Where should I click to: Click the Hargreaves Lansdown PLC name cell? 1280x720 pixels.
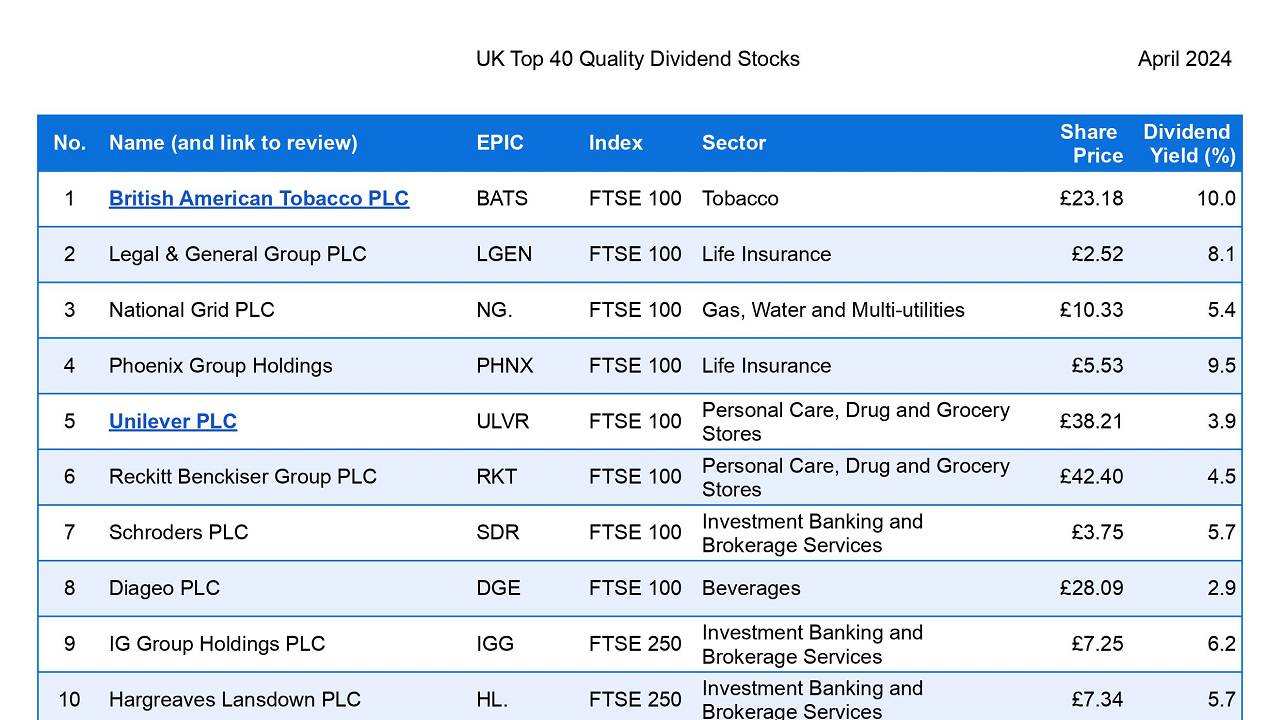click(x=235, y=699)
